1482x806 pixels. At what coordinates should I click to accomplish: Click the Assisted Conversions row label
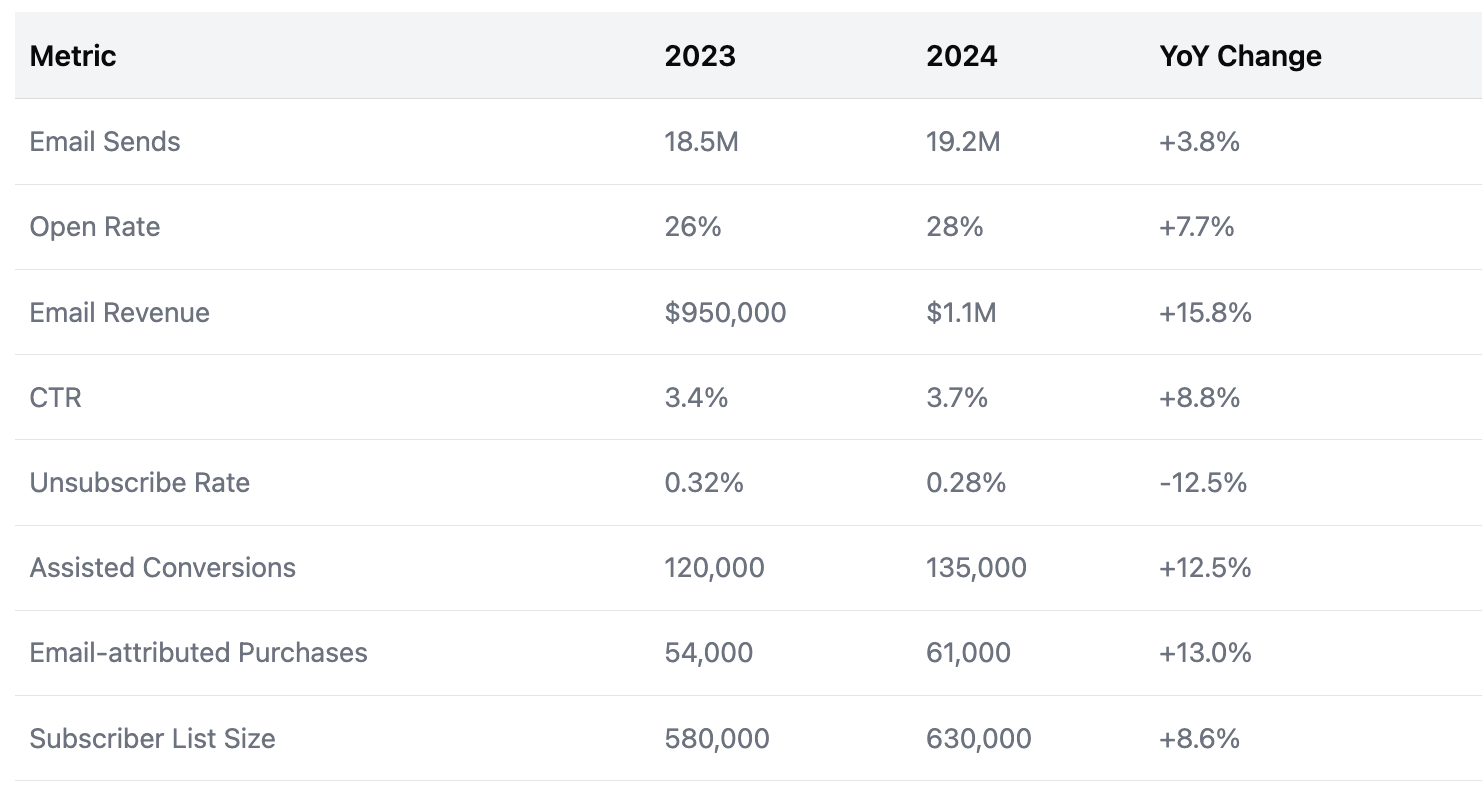(163, 568)
